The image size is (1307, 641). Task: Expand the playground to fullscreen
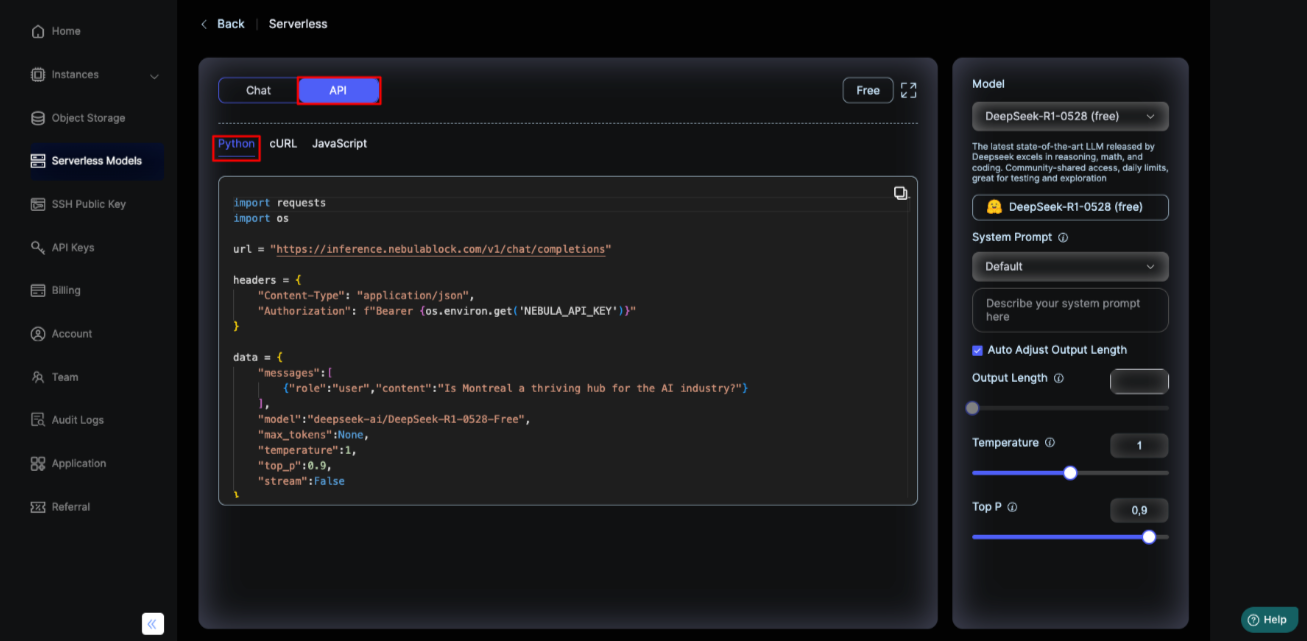[908, 90]
